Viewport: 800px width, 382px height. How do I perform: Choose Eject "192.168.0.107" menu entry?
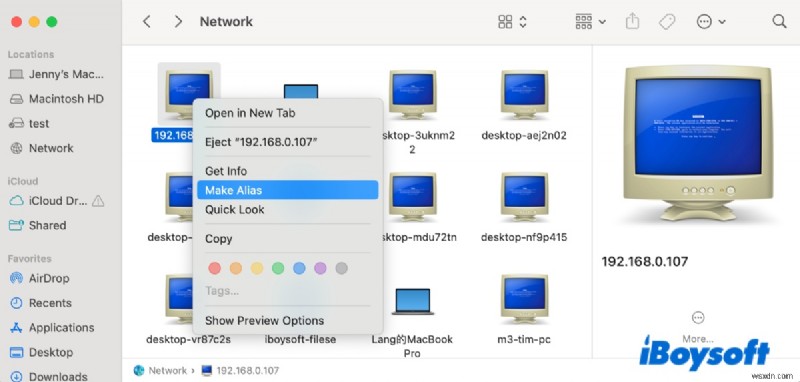[288, 142]
